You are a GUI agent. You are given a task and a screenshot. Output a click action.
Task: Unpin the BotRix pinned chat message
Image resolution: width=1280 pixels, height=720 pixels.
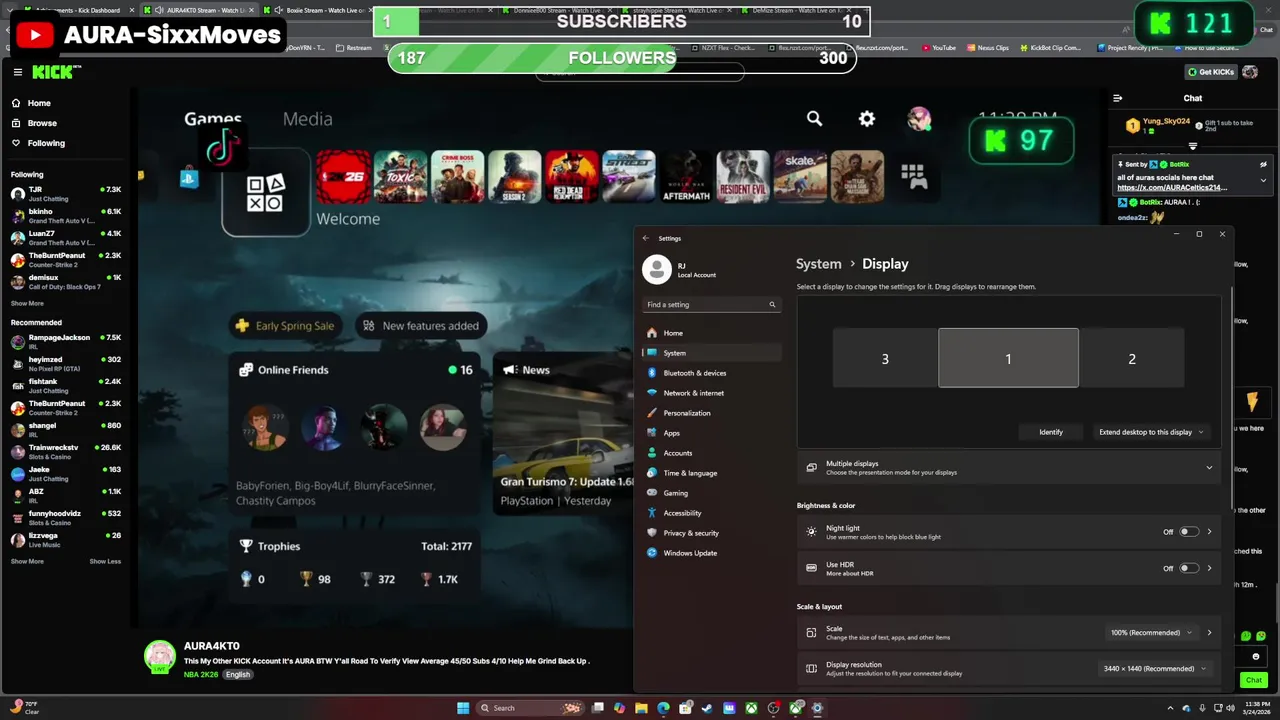pos(1263,164)
